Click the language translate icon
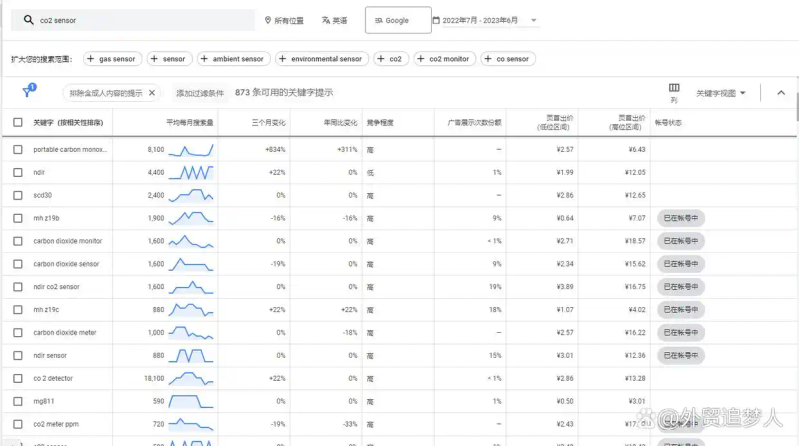Image resolution: width=799 pixels, height=446 pixels. tap(326, 20)
